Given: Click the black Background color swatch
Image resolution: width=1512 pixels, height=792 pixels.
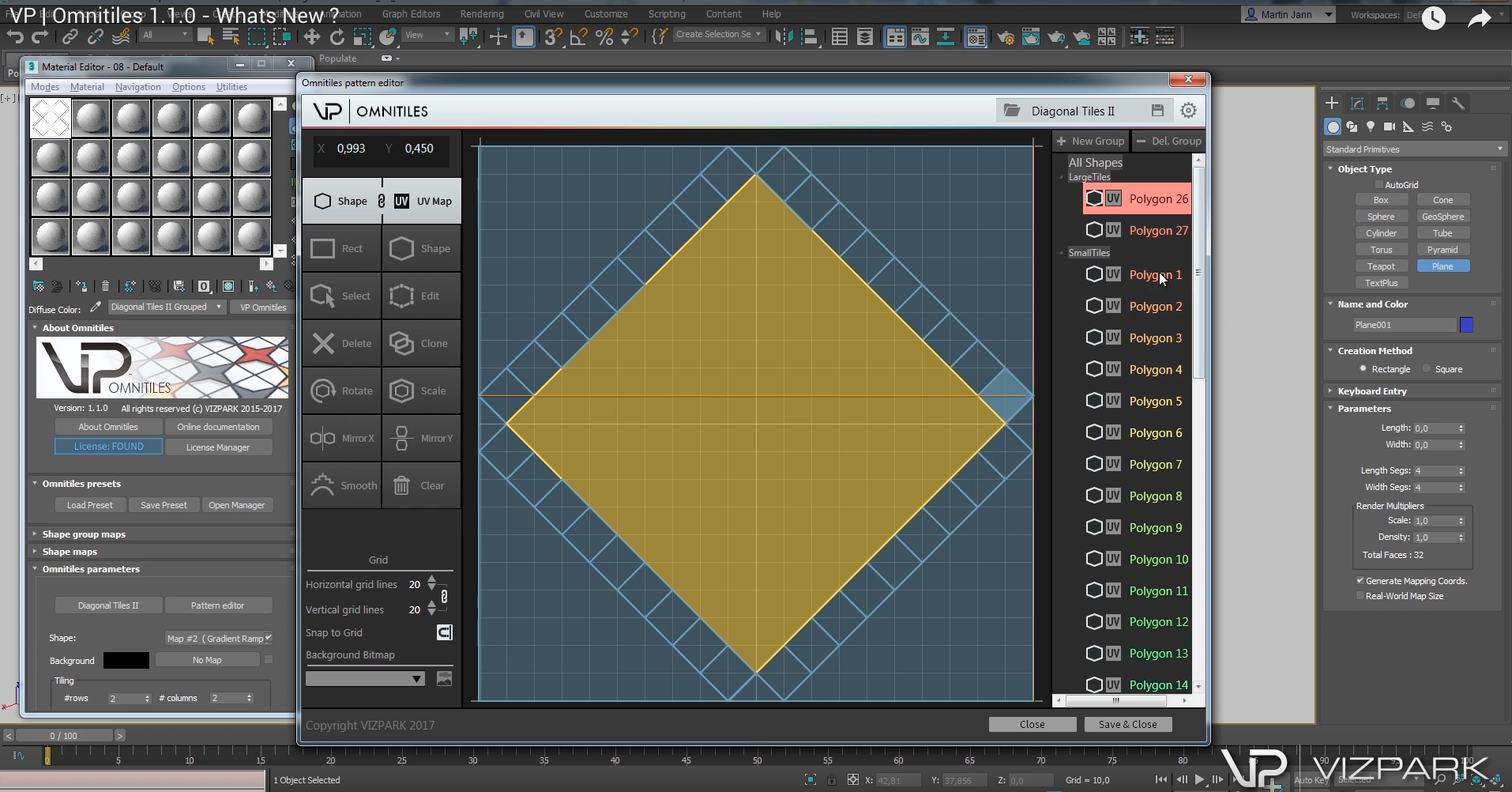Looking at the screenshot, I should point(126,660).
